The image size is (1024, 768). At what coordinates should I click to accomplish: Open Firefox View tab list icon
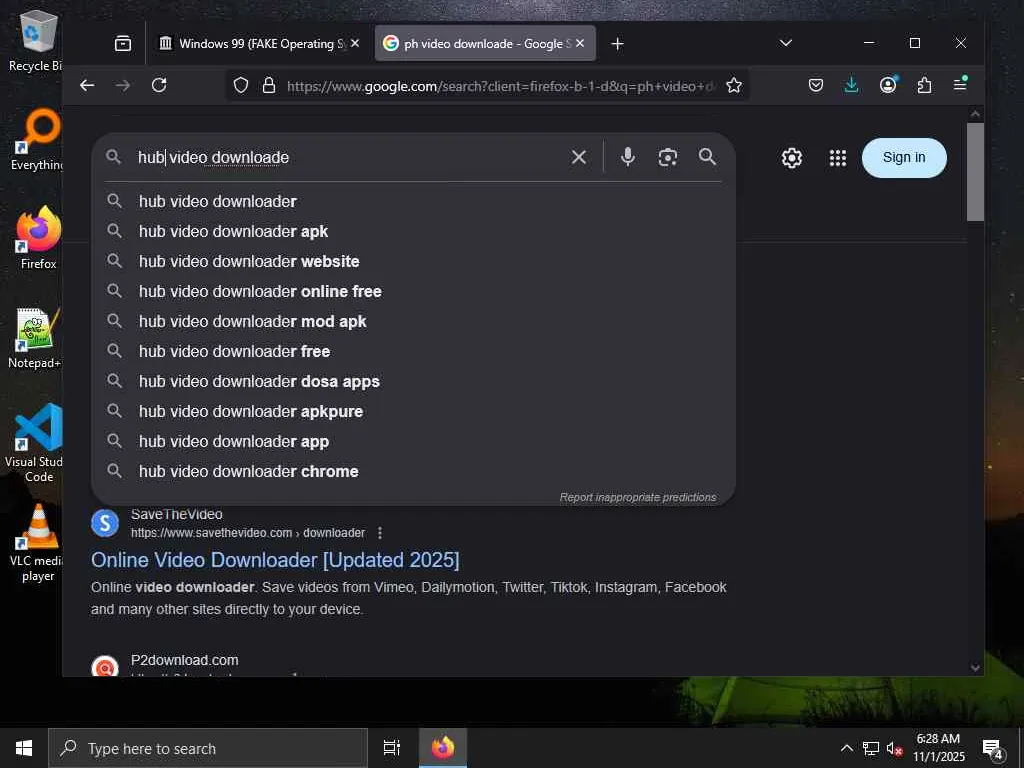pos(123,44)
